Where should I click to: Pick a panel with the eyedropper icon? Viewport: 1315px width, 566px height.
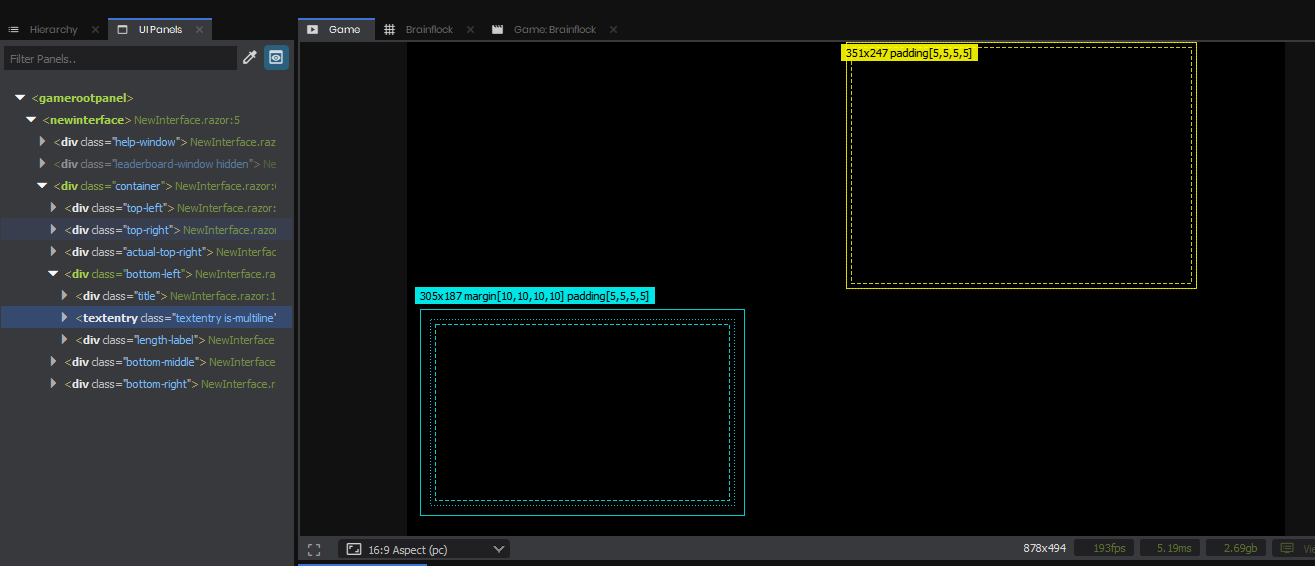pos(250,58)
